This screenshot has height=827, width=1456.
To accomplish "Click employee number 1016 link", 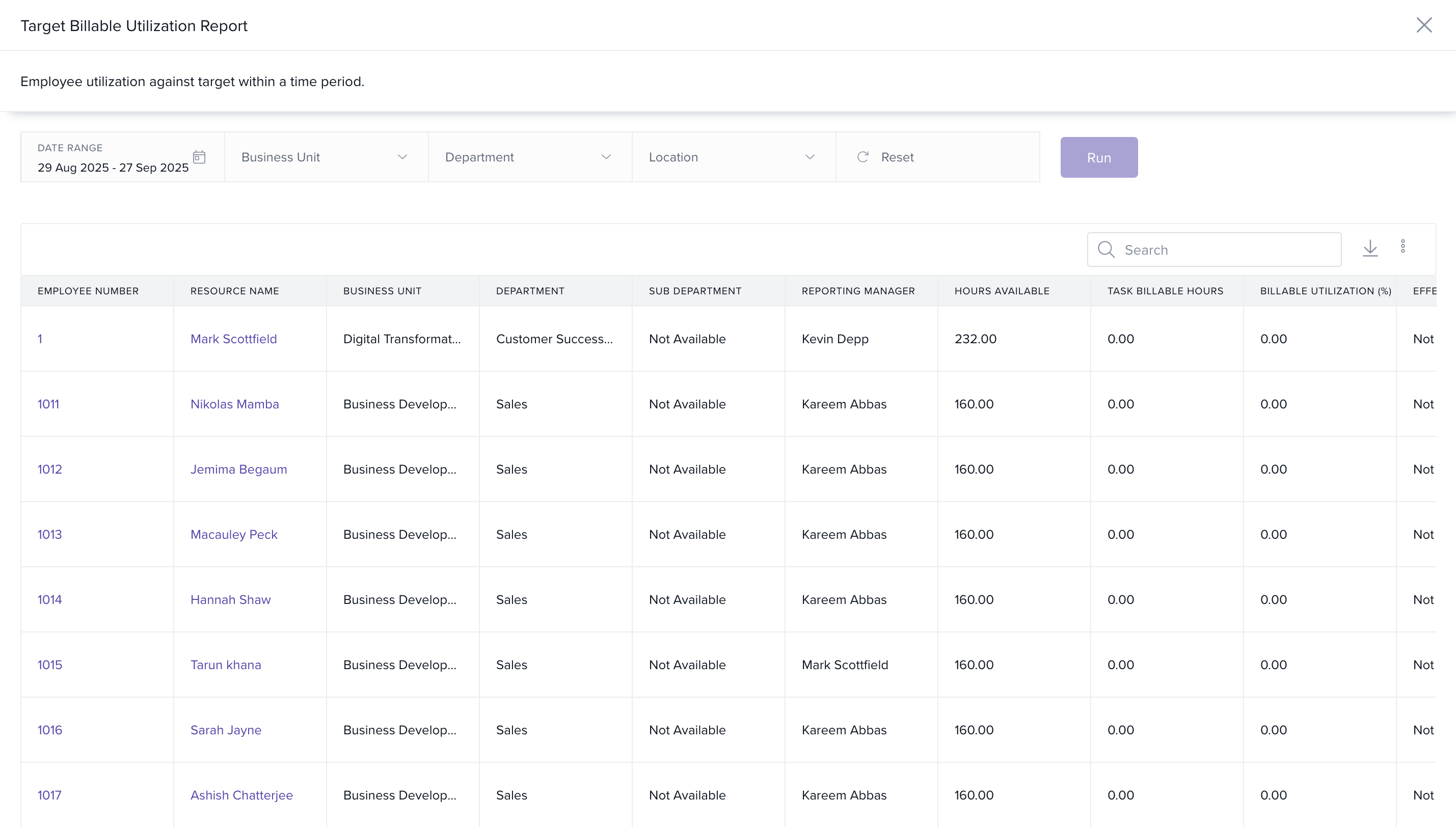I will click(x=50, y=729).
